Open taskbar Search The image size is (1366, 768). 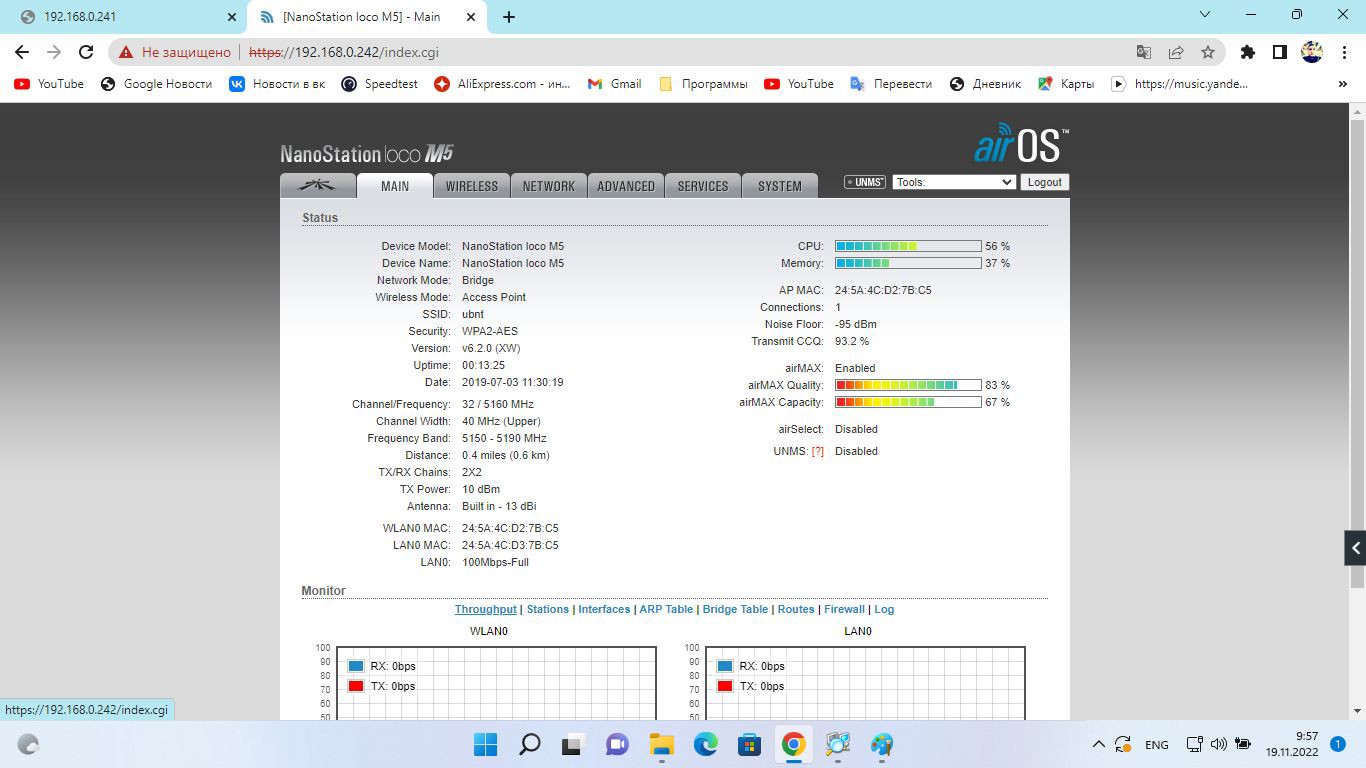pos(530,744)
